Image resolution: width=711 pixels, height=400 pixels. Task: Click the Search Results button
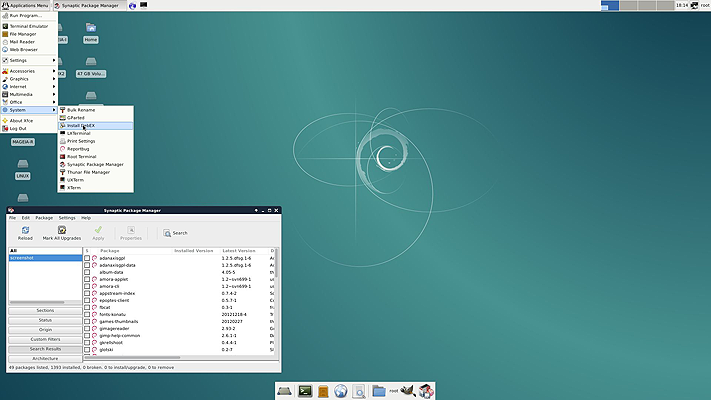tap(45, 349)
